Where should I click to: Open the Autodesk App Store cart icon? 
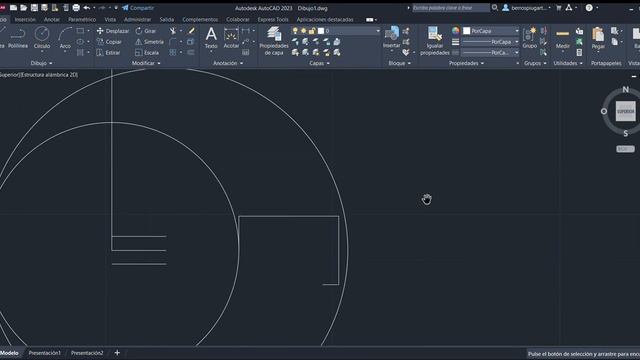[559, 8]
